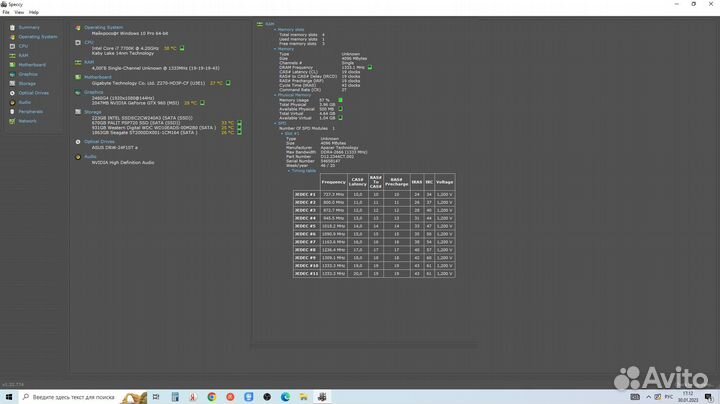Open Task View on the taskbar
Image resolution: width=720 pixels, height=404 pixels.
[x=156, y=397]
